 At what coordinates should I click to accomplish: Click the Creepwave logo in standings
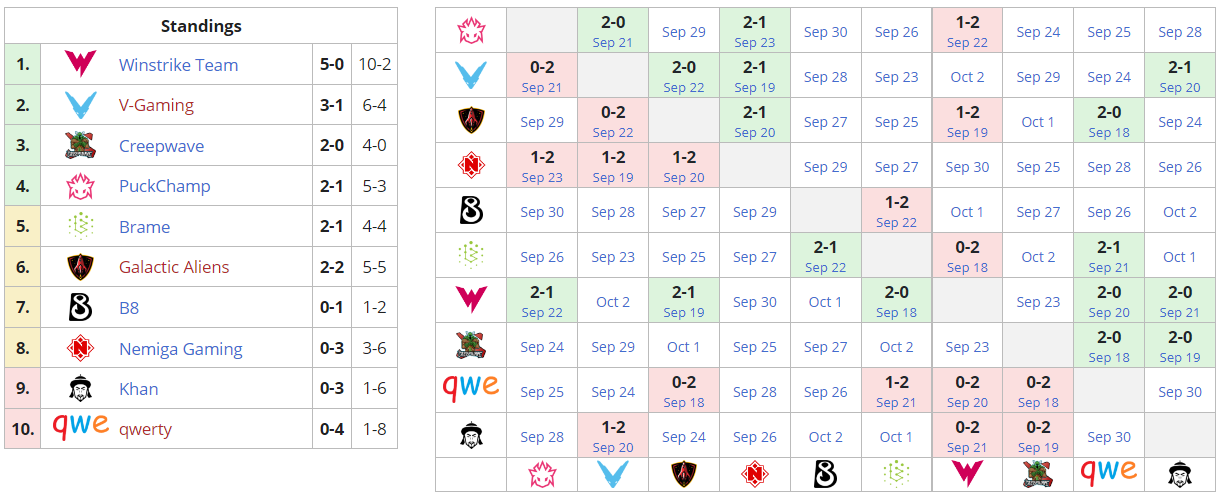80,146
